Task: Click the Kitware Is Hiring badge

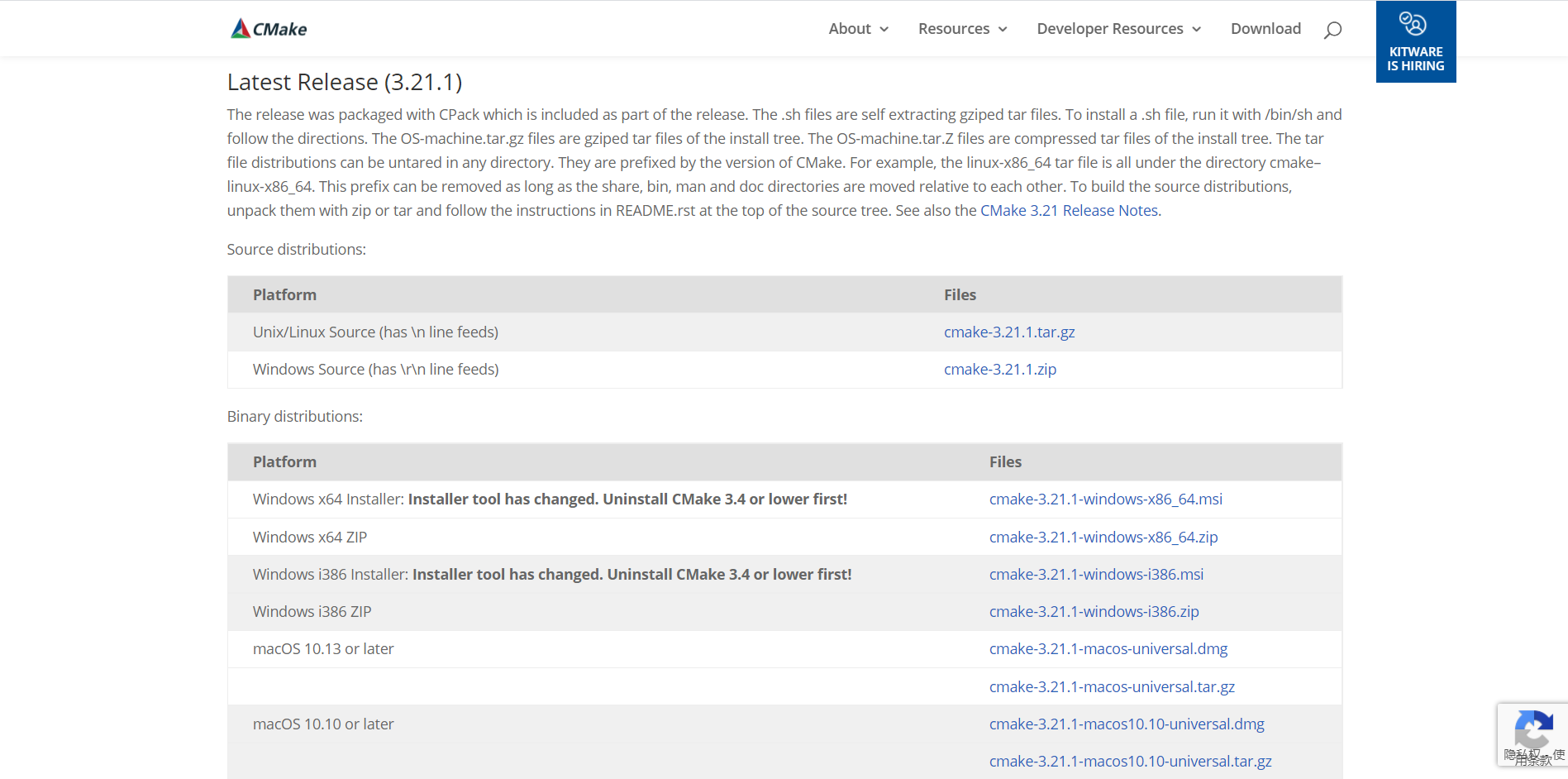Action: [x=1416, y=41]
